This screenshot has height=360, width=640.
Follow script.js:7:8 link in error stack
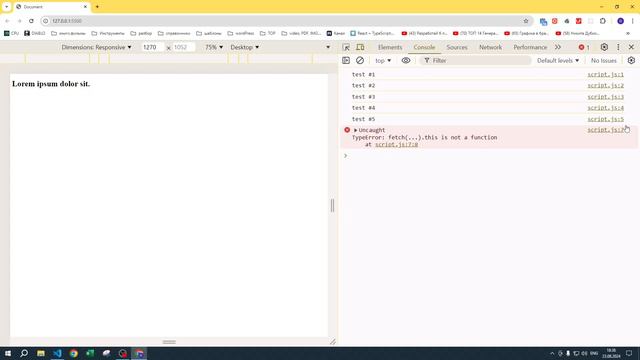coord(396,144)
